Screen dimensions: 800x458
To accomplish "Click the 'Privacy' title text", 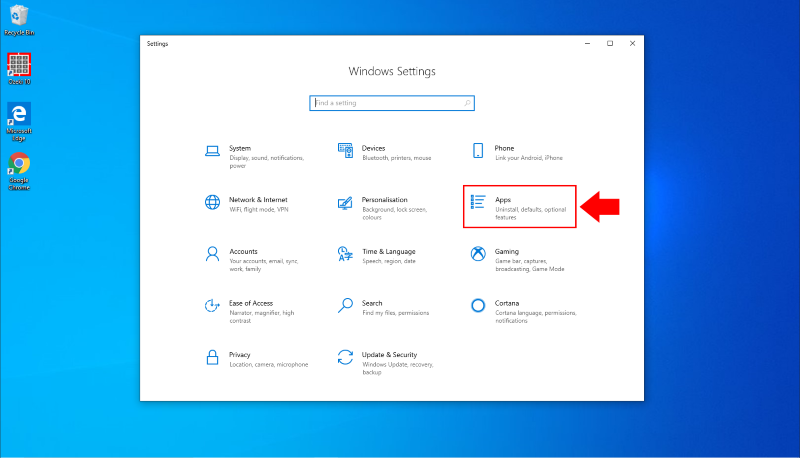I will click(x=239, y=355).
